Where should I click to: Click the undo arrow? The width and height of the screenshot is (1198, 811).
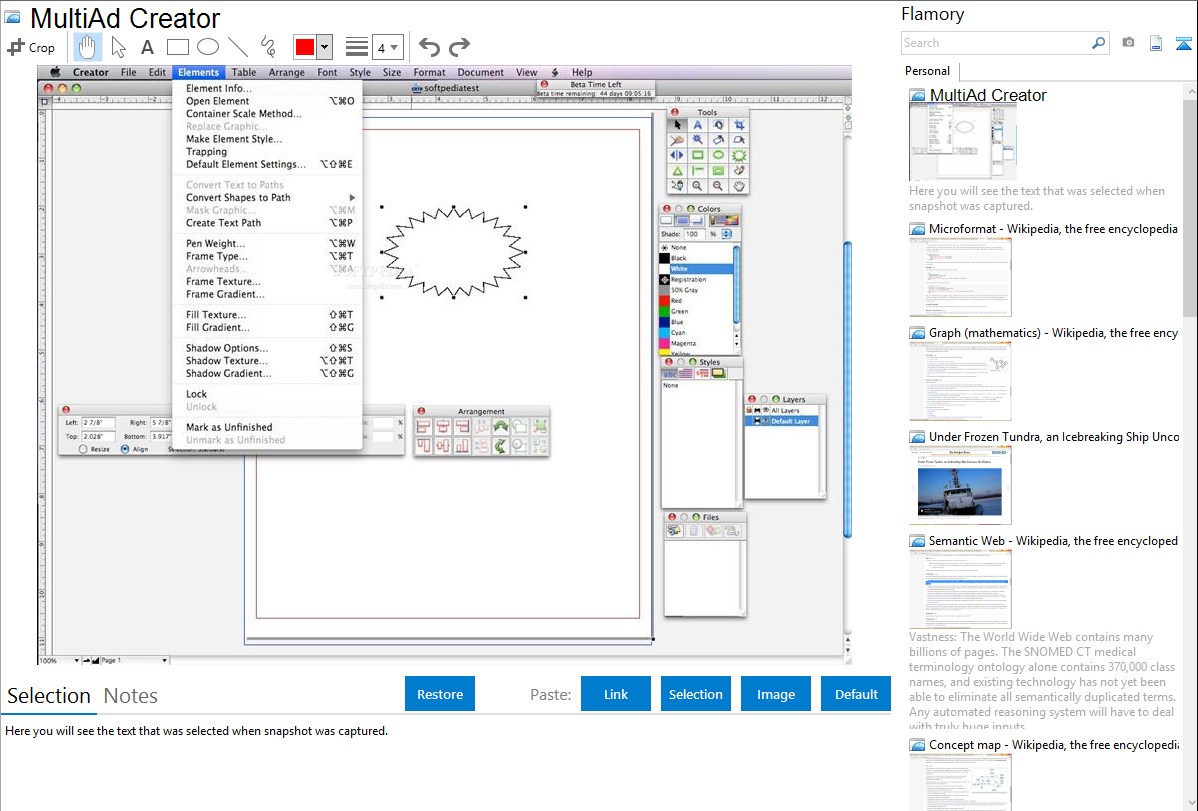pyautogui.click(x=429, y=47)
